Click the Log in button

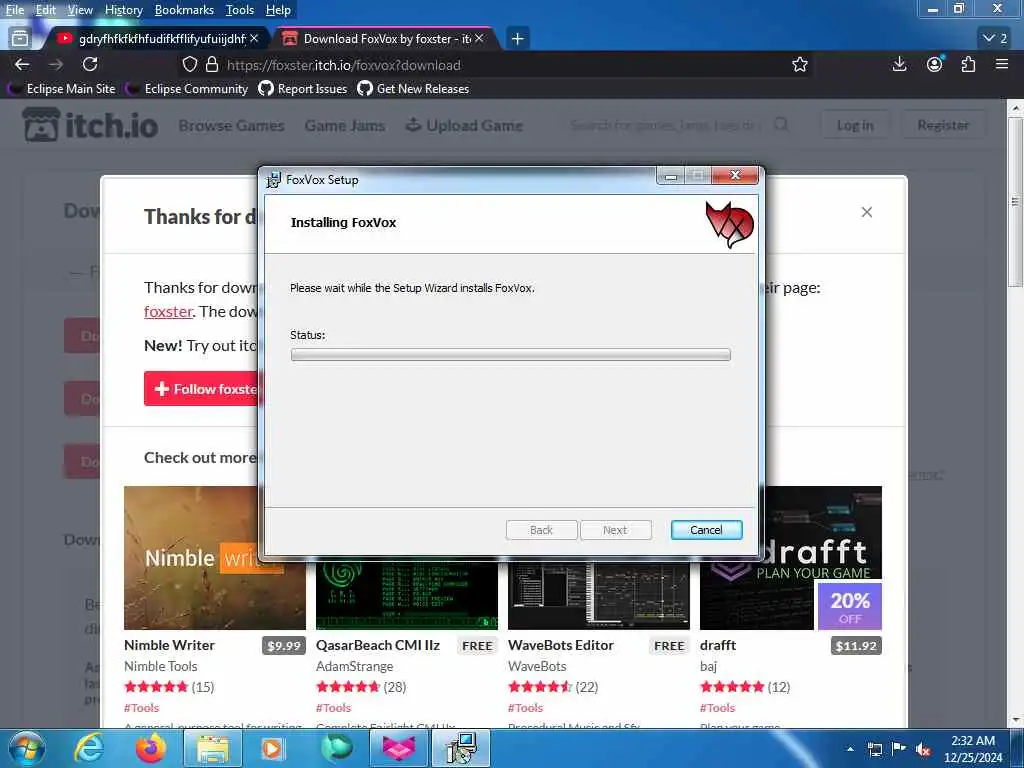(855, 125)
